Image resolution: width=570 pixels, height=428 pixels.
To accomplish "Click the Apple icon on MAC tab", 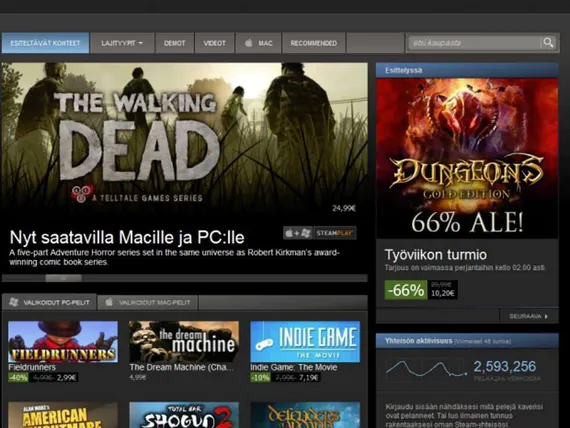I will pos(249,43).
